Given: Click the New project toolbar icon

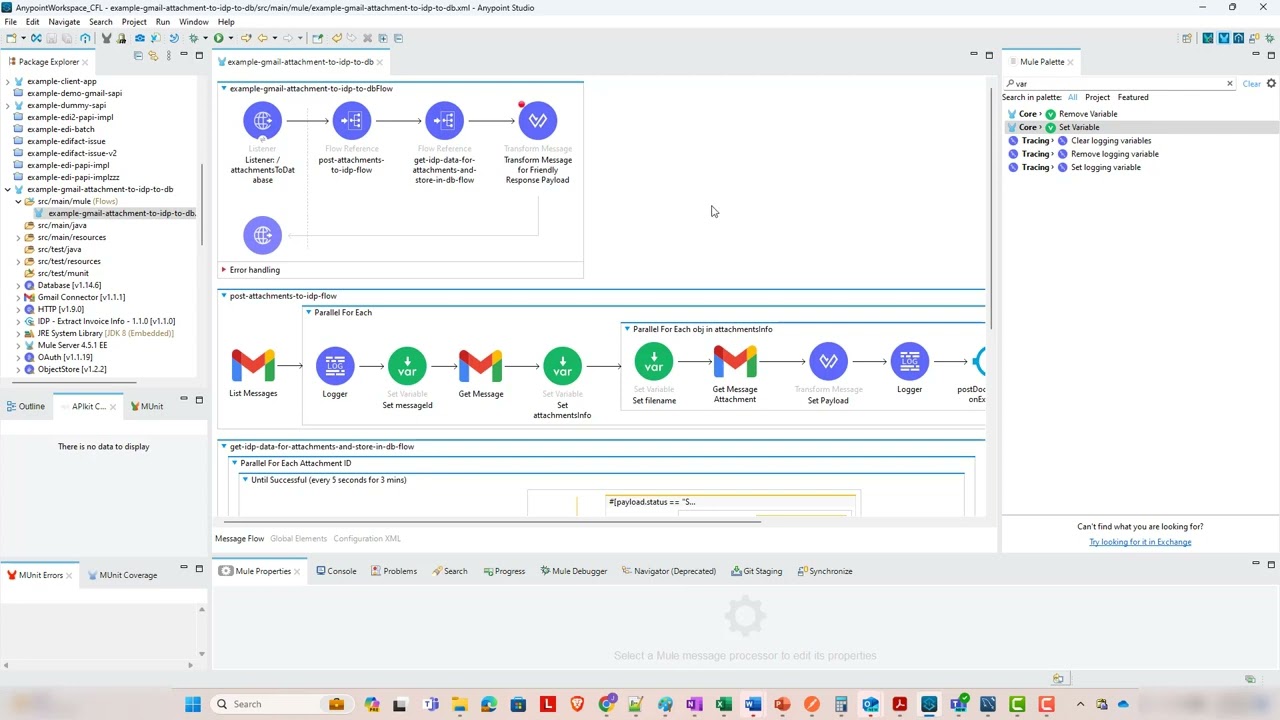Looking at the screenshot, I should (x=11, y=38).
